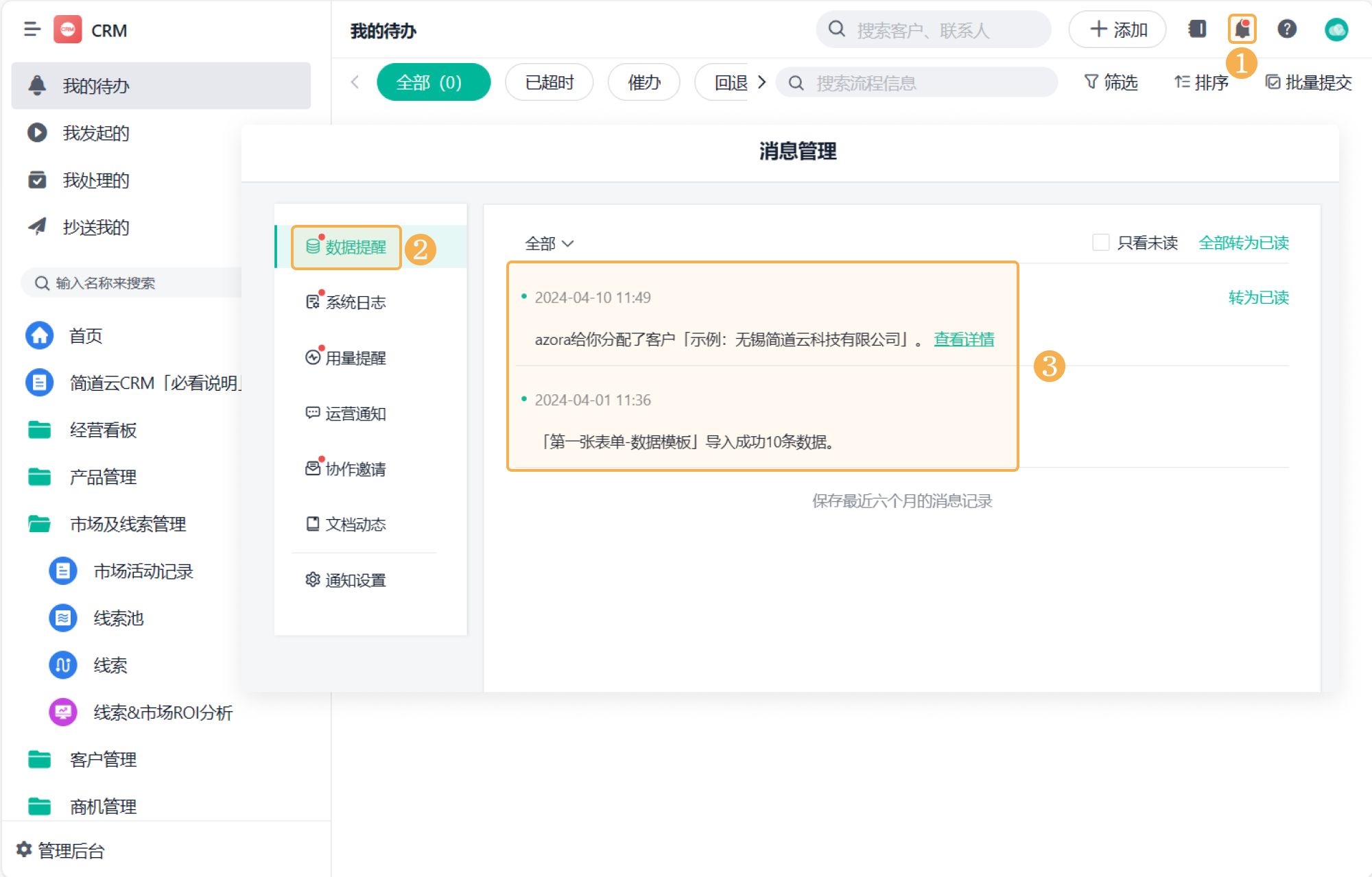Toggle 批量提交 batch submit option
This screenshot has height=877, width=1372.
tap(1308, 83)
